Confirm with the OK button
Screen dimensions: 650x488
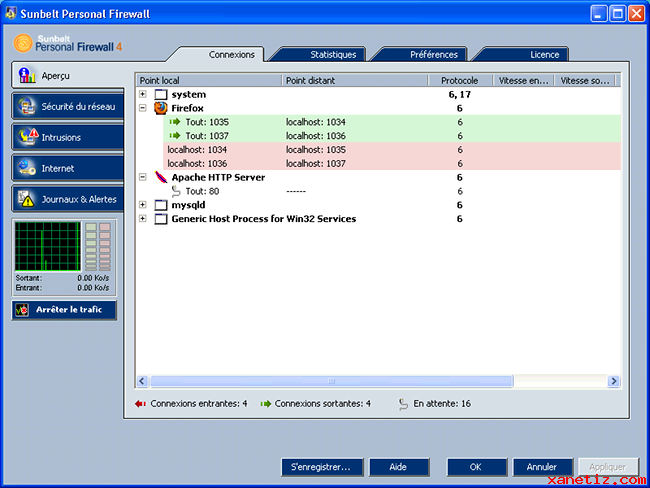(477, 467)
